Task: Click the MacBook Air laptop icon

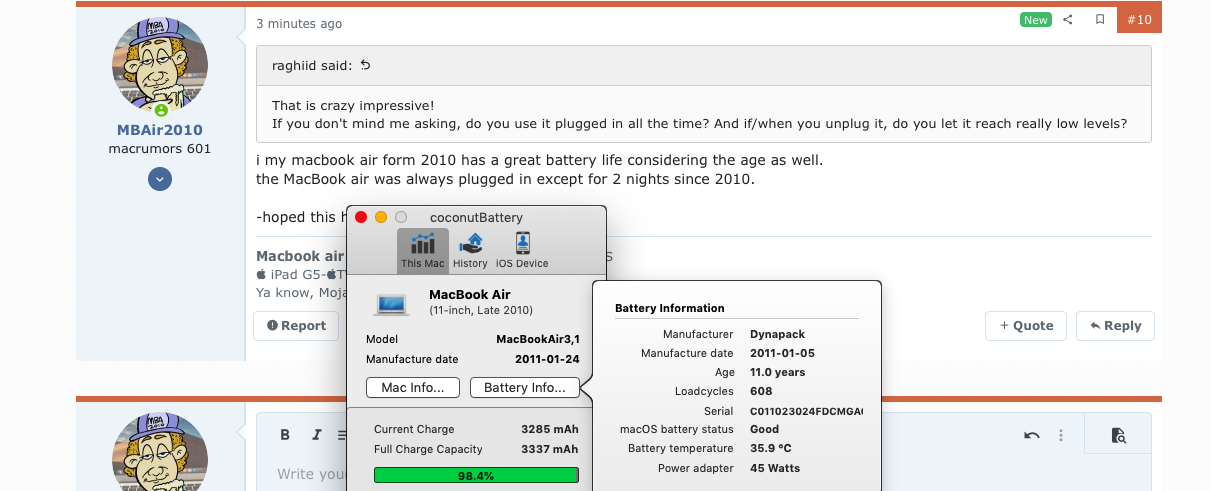Action: pyautogui.click(x=392, y=303)
